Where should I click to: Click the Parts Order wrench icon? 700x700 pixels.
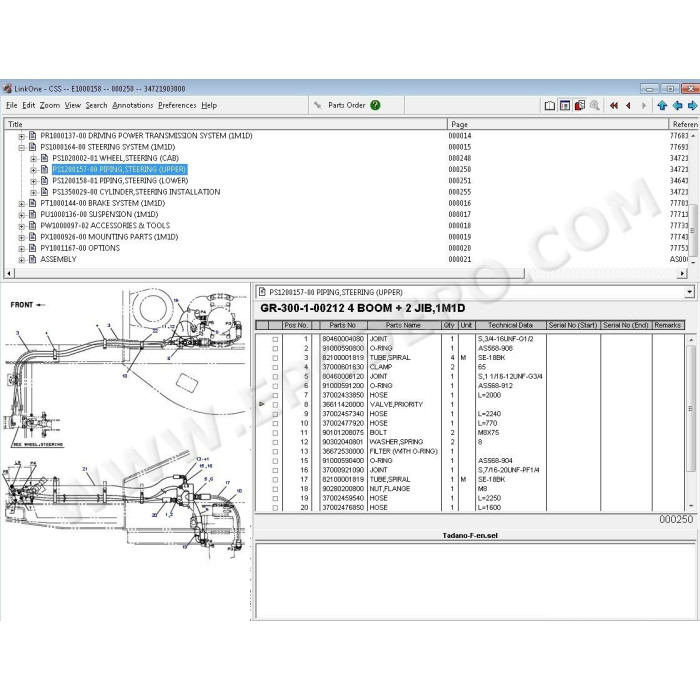pyautogui.click(x=318, y=105)
